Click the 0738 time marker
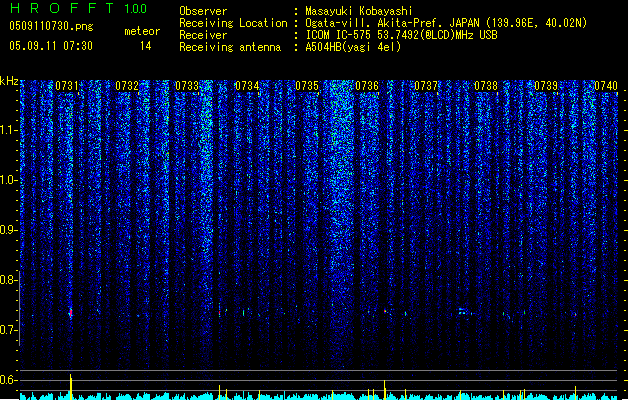Image resolution: width=629 pixels, height=400 pixels. pyautogui.click(x=486, y=86)
